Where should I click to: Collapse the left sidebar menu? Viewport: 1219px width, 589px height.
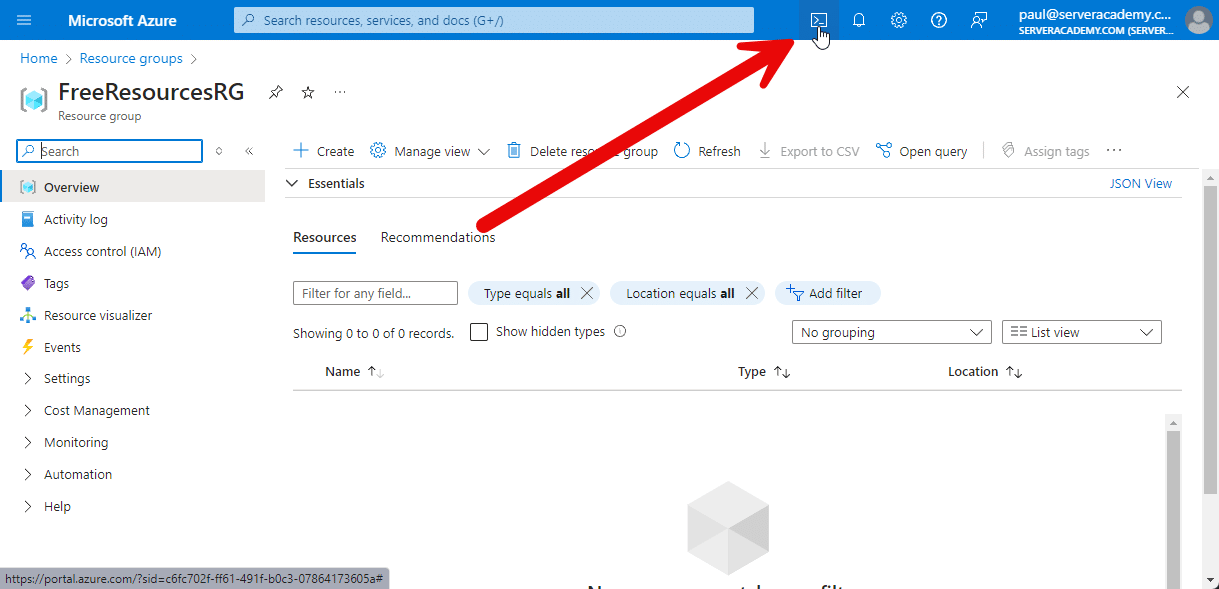(249, 151)
